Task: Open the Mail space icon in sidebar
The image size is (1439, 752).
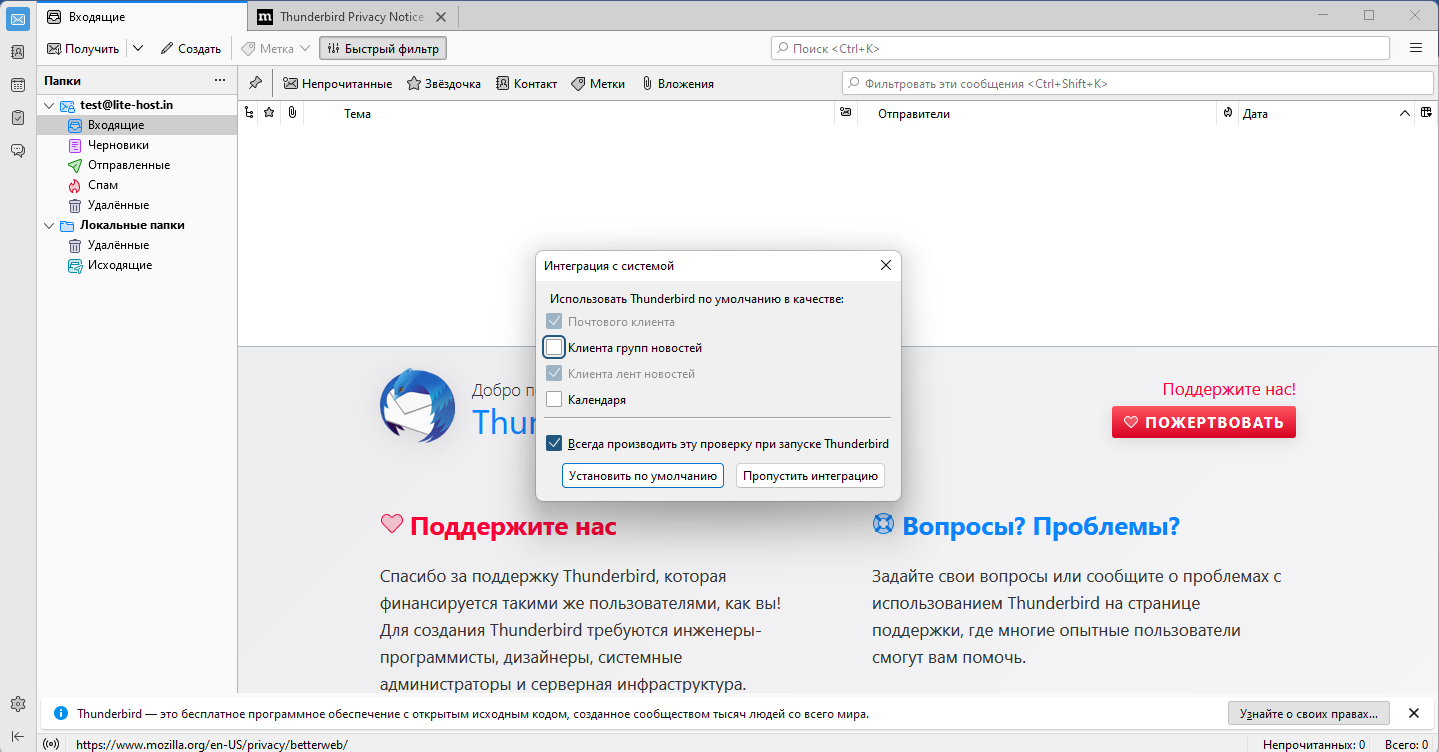Action: (17, 17)
